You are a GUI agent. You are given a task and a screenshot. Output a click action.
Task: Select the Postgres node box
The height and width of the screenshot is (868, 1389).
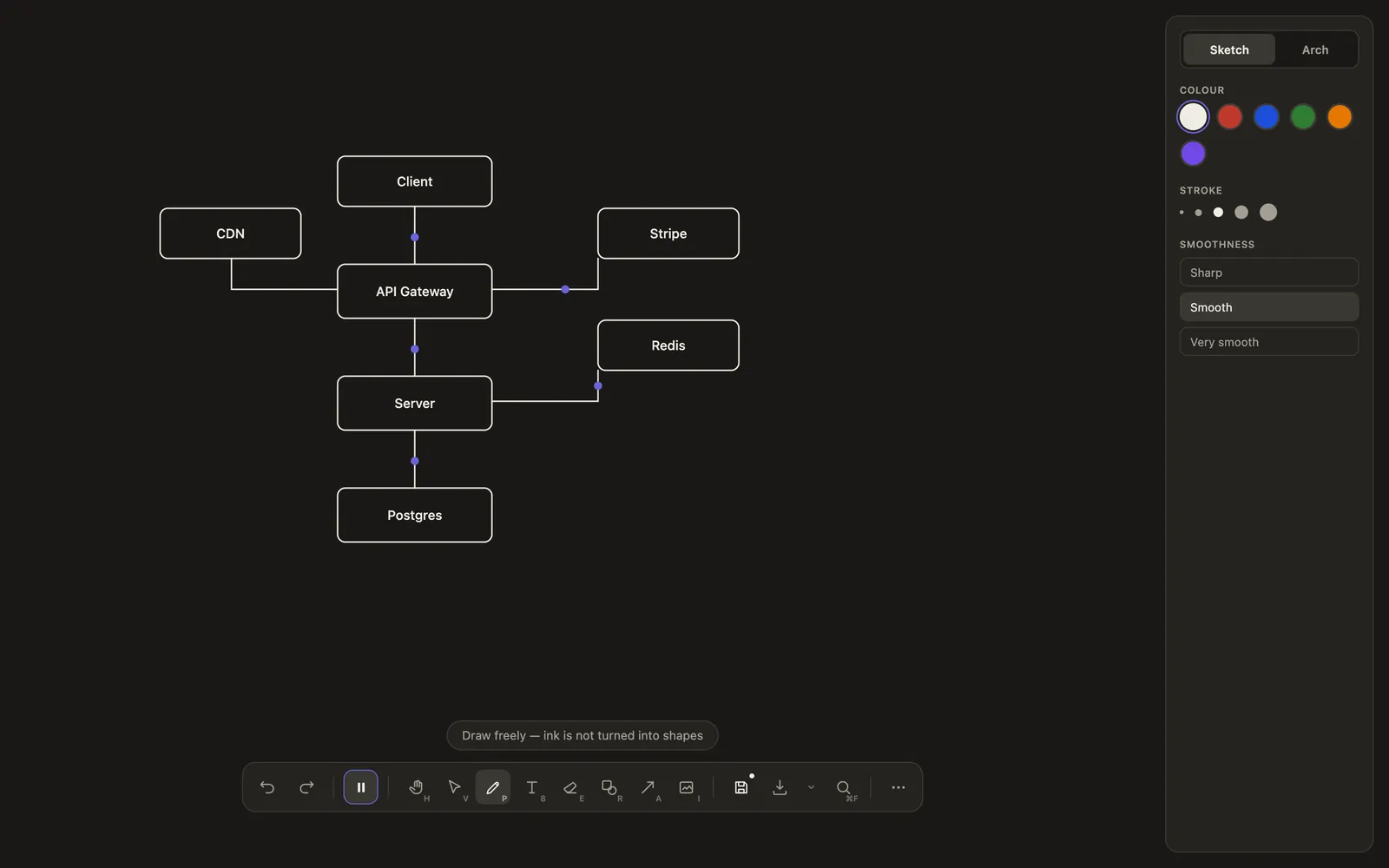click(415, 516)
